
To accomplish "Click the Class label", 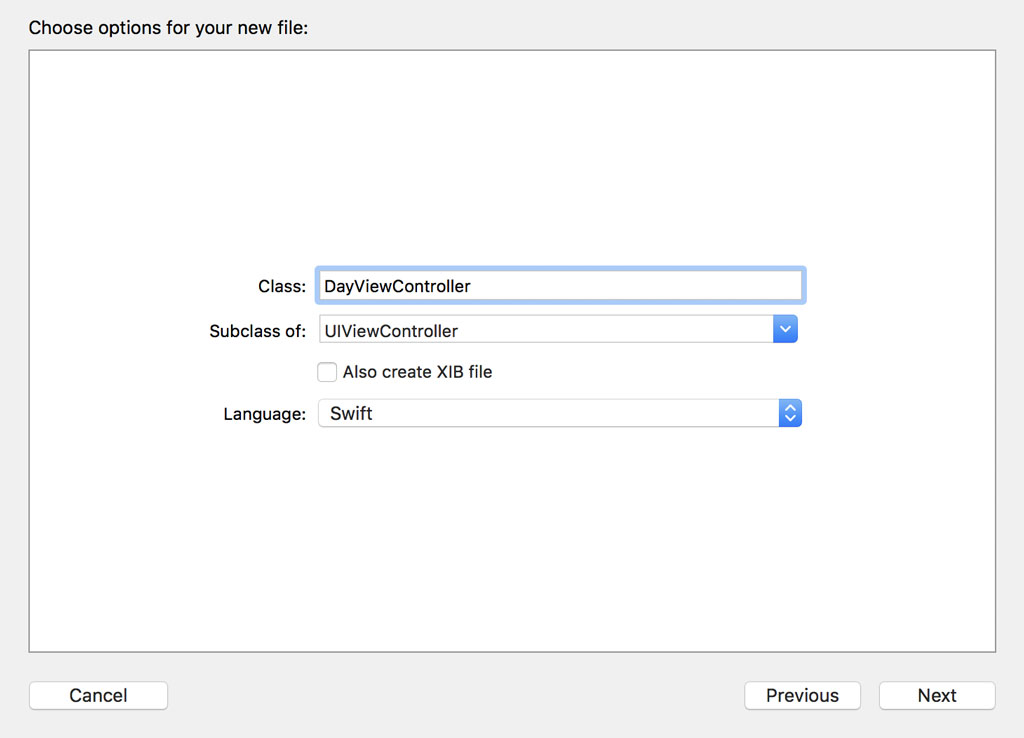I will tap(281, 285).
